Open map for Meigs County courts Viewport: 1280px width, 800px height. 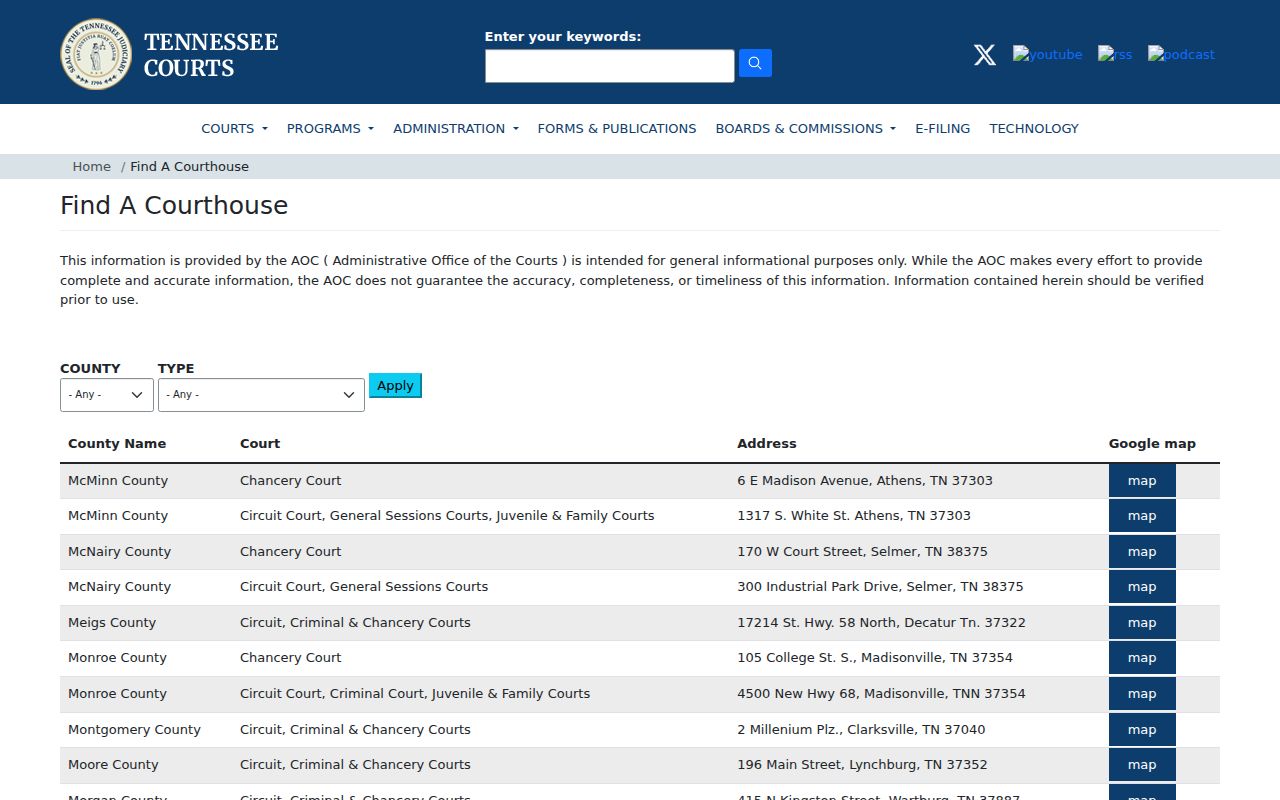point(1142,622)
